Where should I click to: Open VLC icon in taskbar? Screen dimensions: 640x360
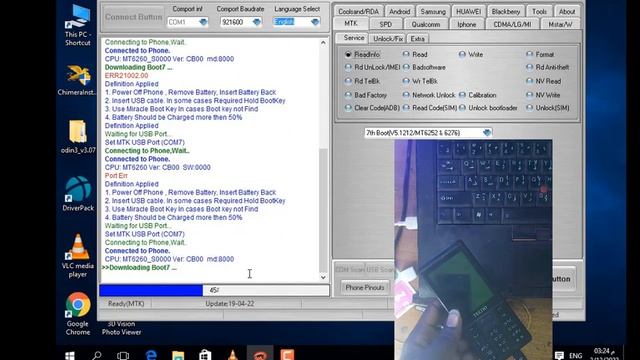[x=233, y=356]
